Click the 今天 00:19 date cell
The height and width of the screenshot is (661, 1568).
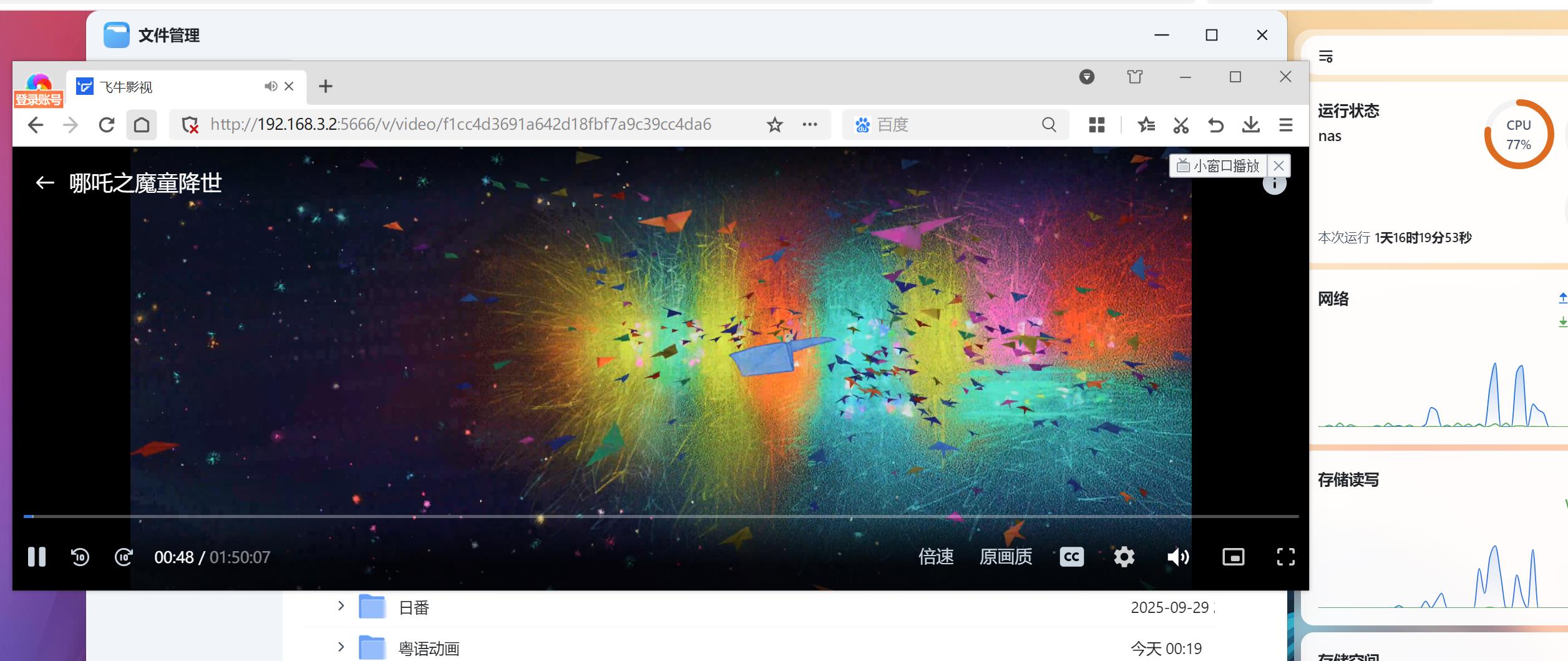click(x=1166, y=649)
